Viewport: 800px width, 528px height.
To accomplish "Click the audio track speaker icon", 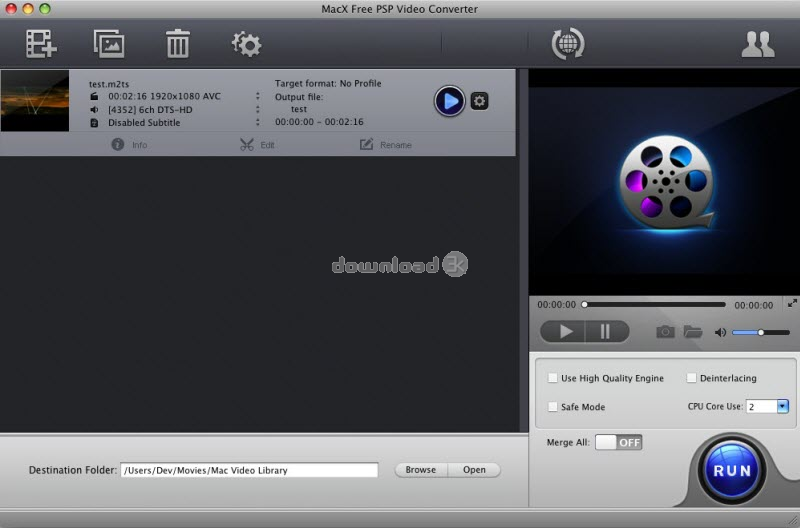I will [x=94, y=110].
